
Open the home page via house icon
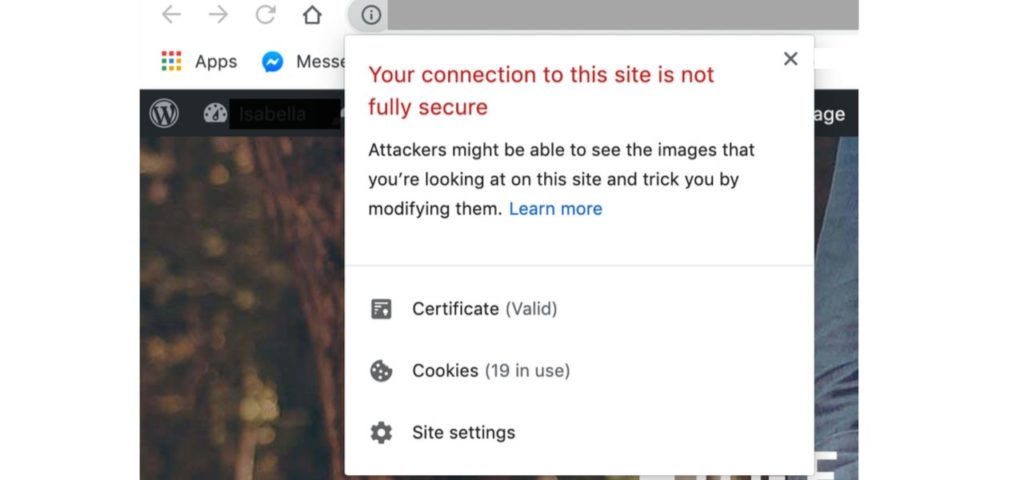312,14
